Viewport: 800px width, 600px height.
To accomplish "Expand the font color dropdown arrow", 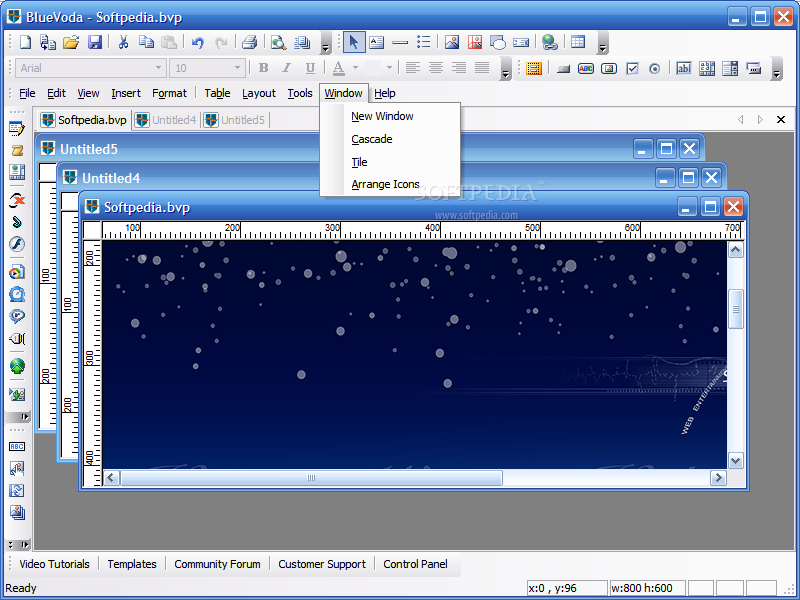I will (355, 68).
